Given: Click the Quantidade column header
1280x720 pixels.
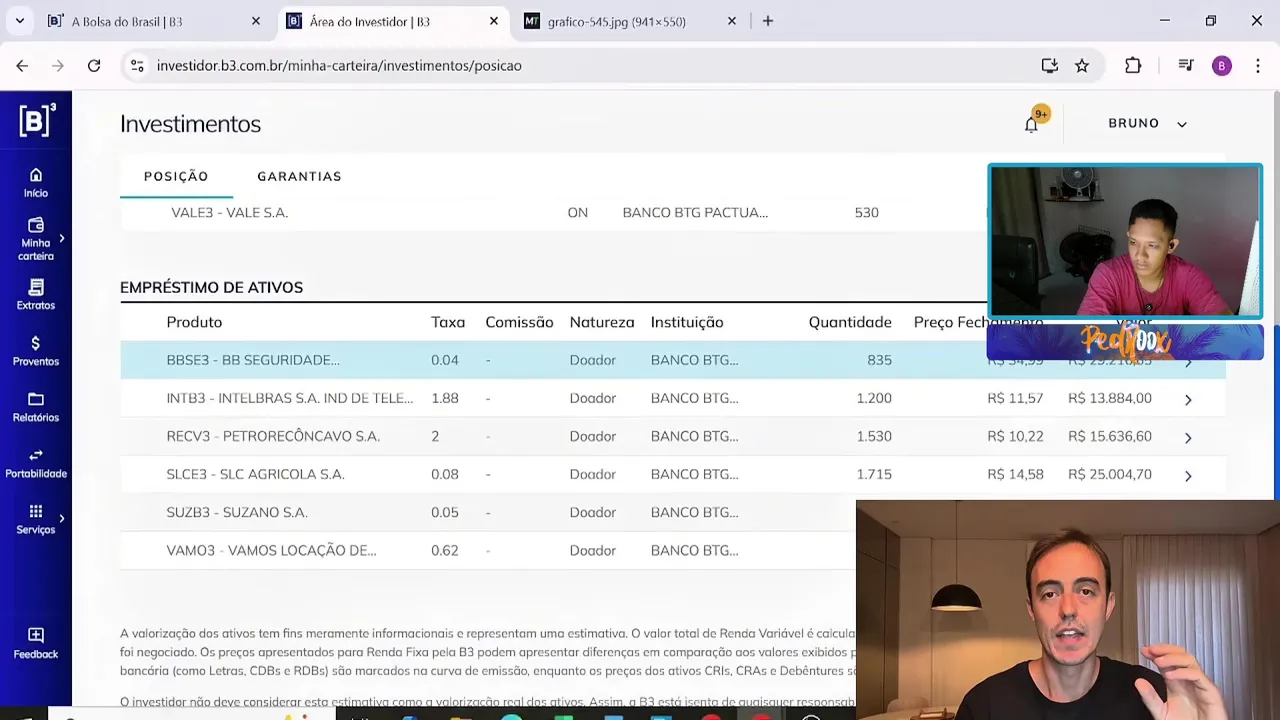Looking at the screenshot, I should click(850, 322).
